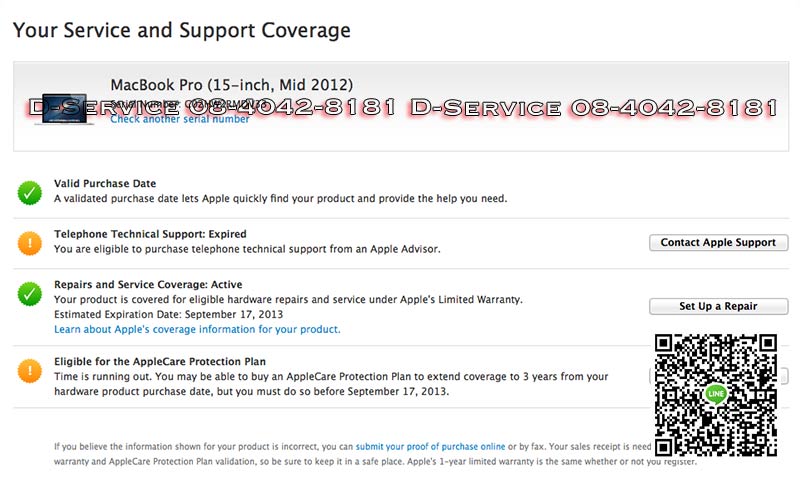Click the MacBook Pro (15-inch, Mid 2012) title
Image resolution: width=800 pixels, height=477 pixels.
tap(231, 85)
